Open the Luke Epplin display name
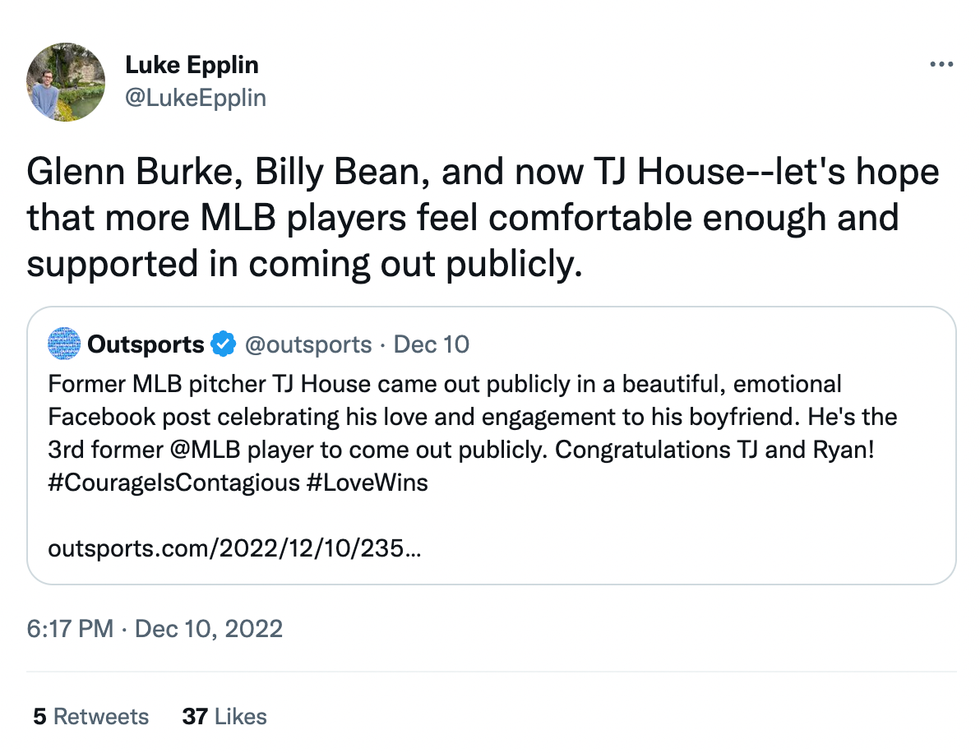 pos(191,66)
